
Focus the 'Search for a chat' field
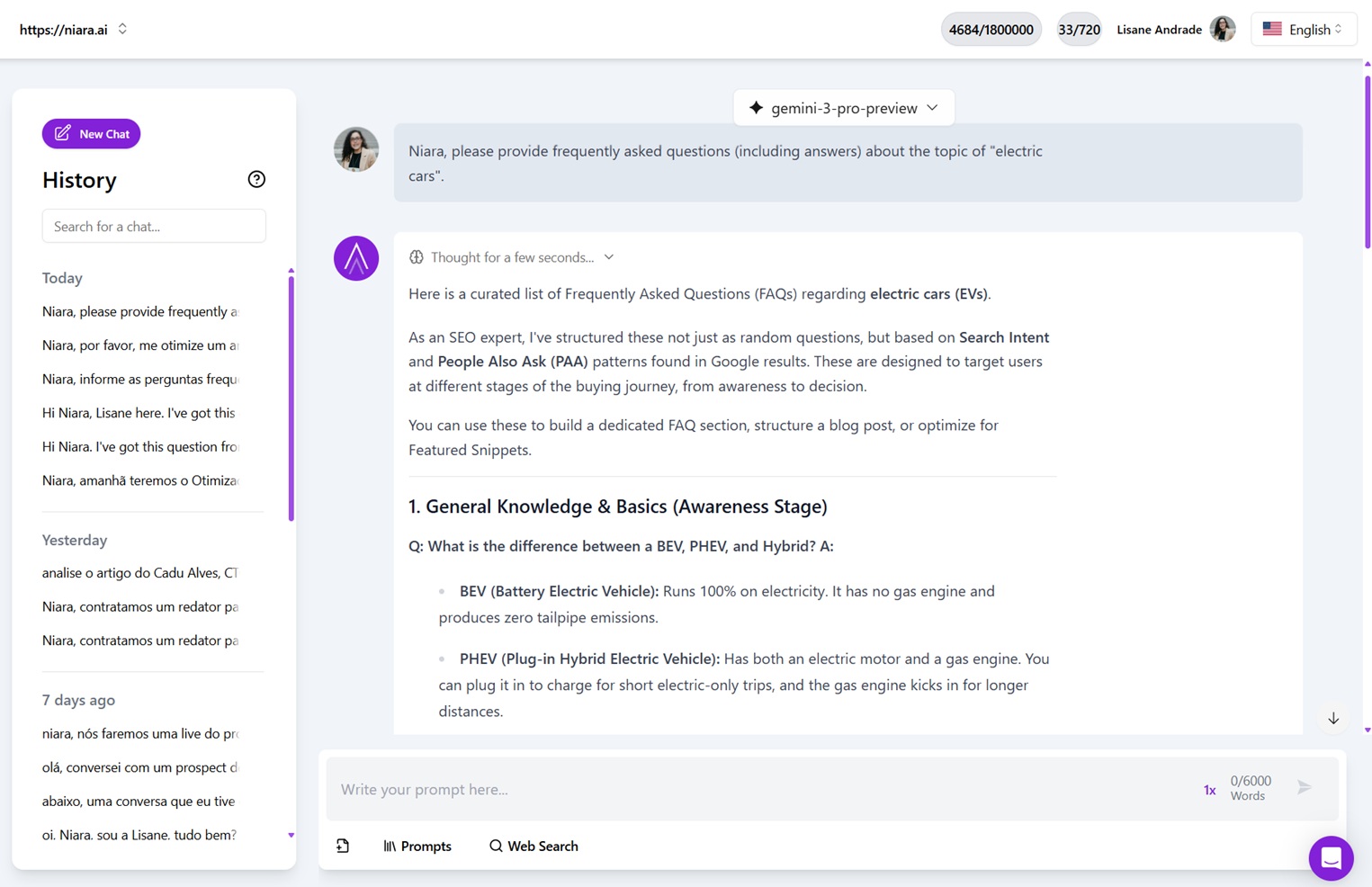click(x=154, y=226)
